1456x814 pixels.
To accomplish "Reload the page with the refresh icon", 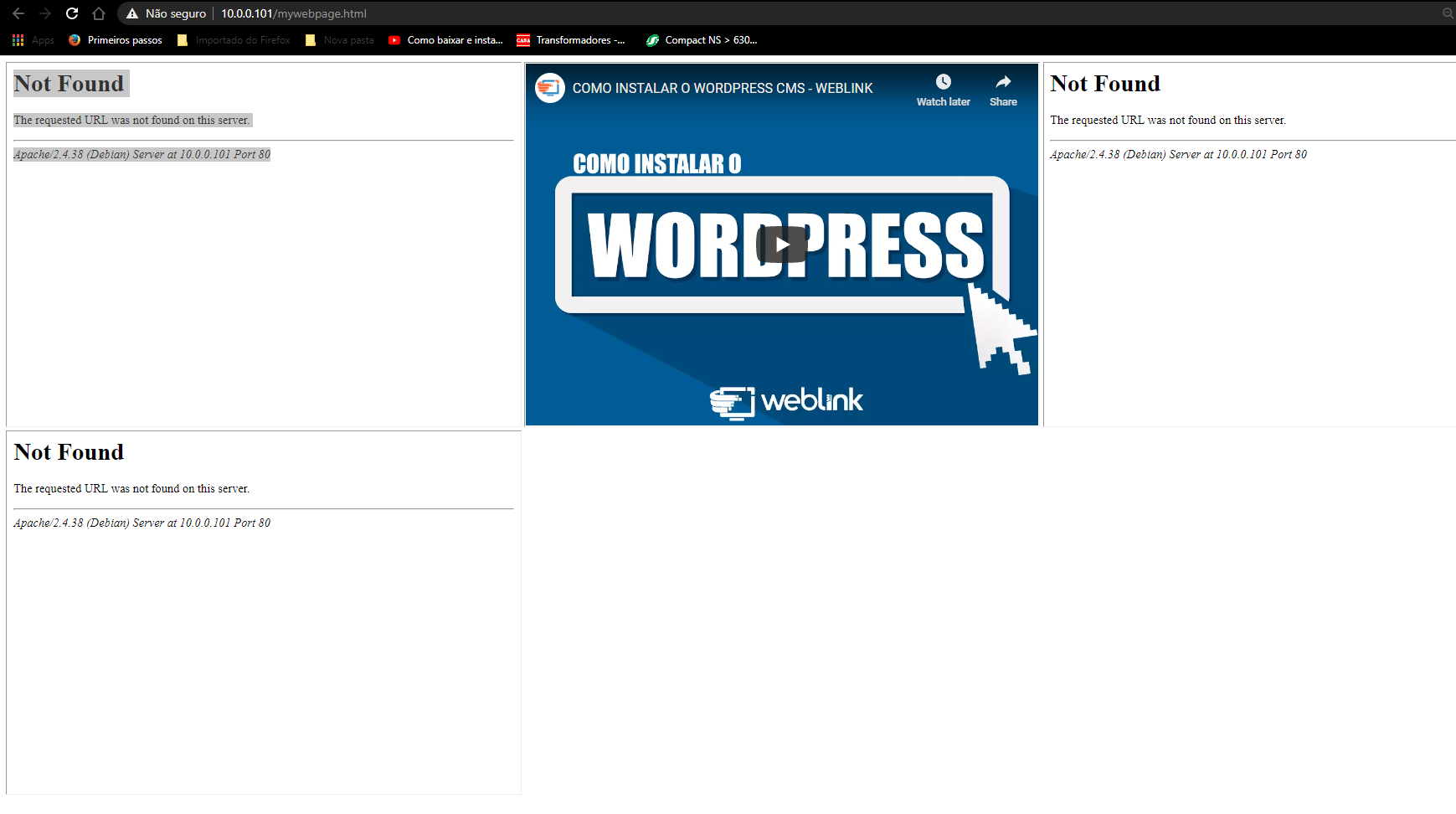I will pos(72,13).
